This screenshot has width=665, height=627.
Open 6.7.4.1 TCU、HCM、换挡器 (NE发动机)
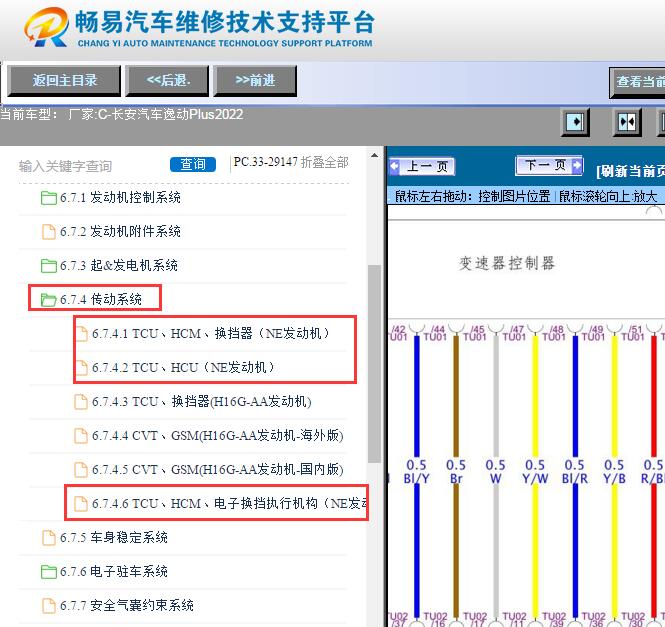[x=211, y=333]
